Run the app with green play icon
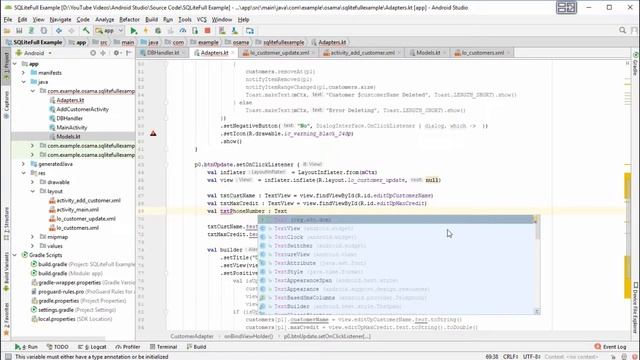Screen dimensions: 640x360 pyautogui.click(x=133, y=31)
